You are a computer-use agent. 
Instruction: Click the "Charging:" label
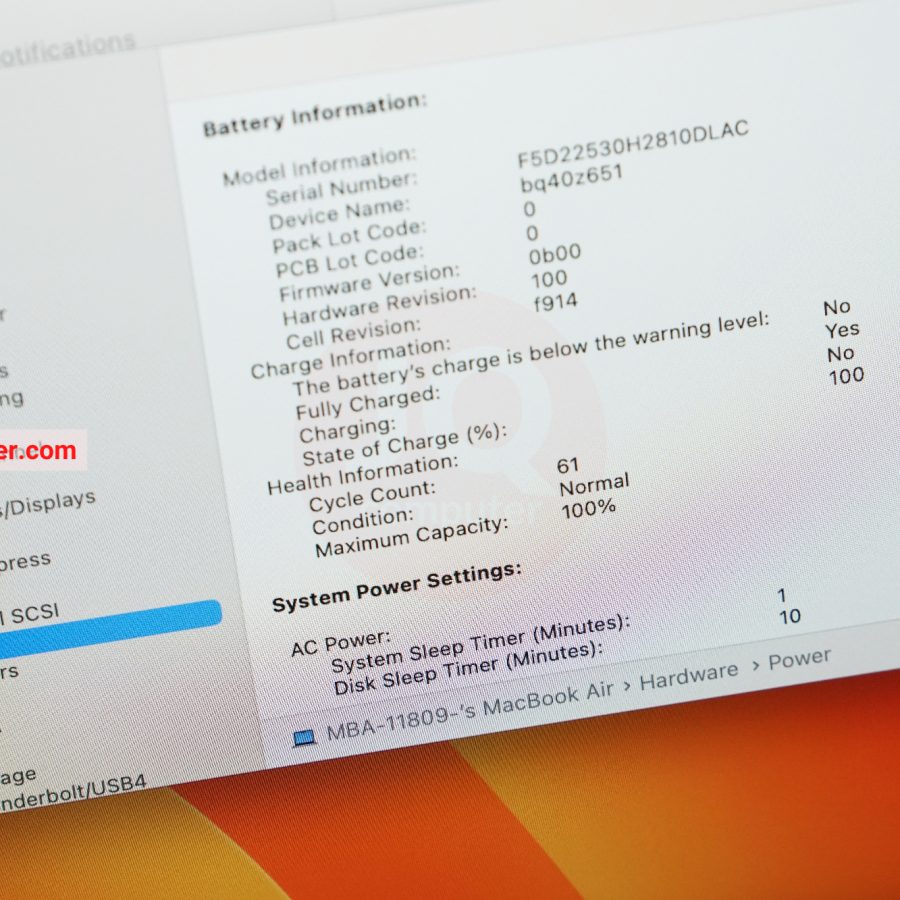point(348,429)
